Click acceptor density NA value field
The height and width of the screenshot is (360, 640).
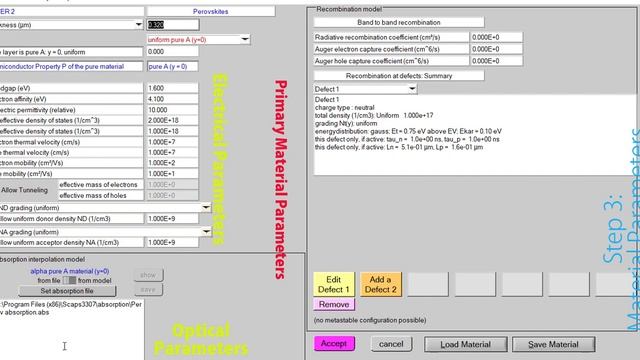pyautogui.click(x=172, y=242)
